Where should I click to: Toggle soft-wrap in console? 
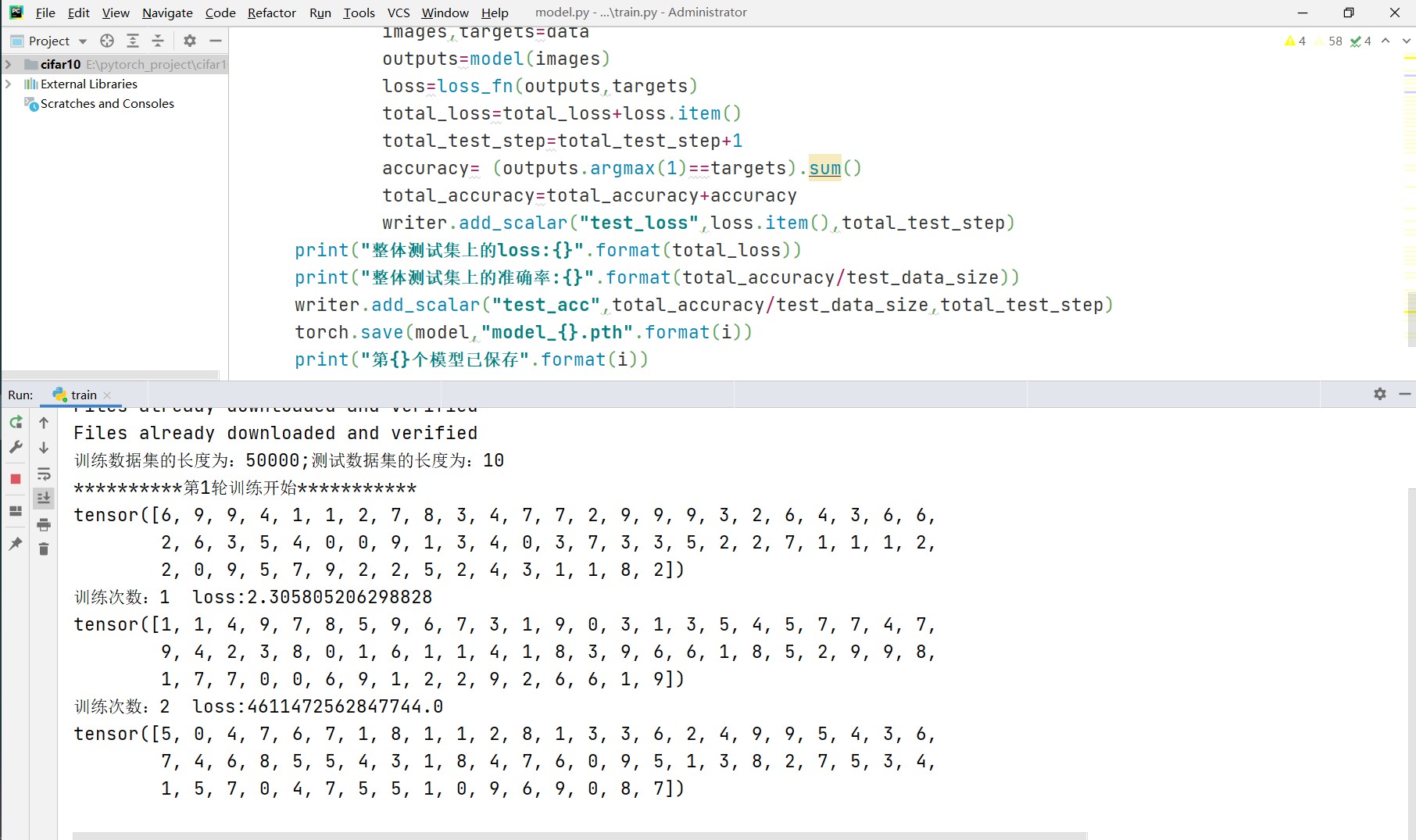(x=44, y=474)
